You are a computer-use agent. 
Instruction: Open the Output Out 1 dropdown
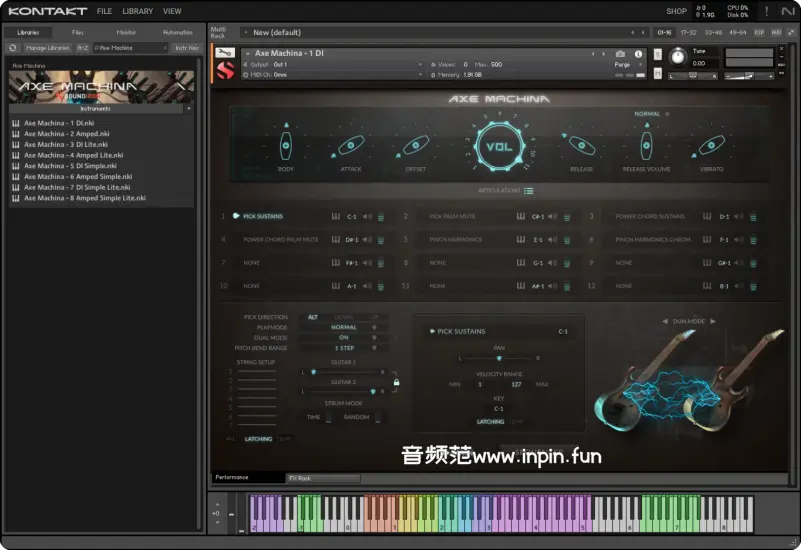click(334, 64)
